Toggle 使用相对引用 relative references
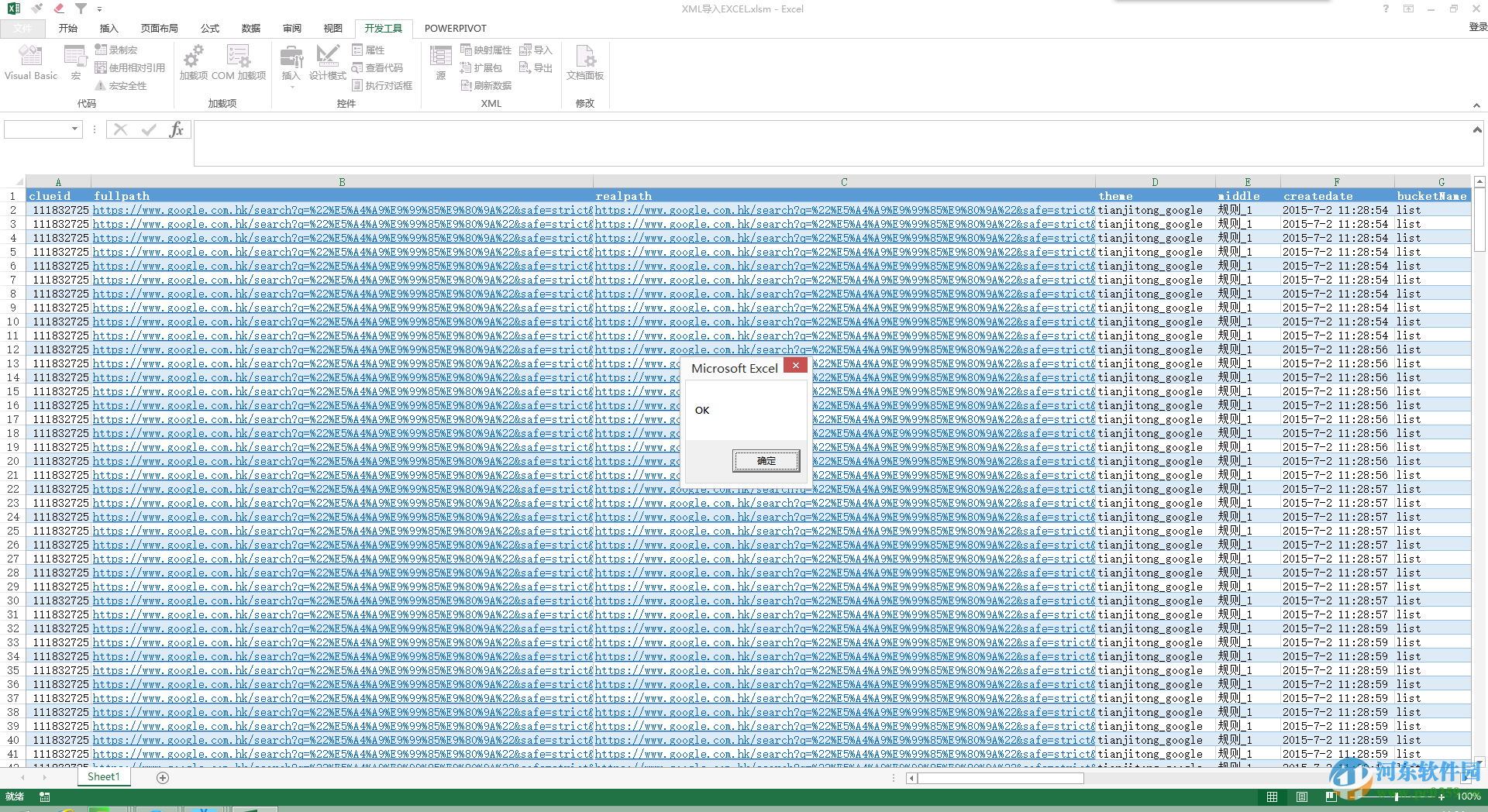The height and width of the screenshot is (812, 1488). pyautogui.click(x=130, y=67)
